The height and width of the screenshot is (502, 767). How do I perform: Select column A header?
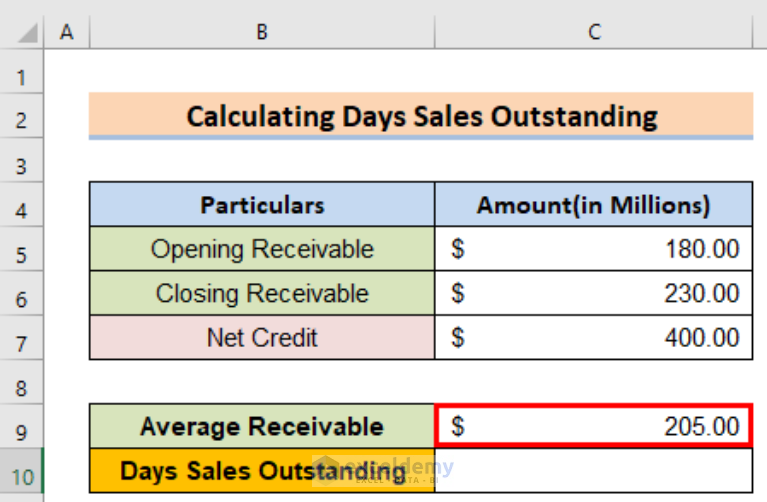click(67, 32)
